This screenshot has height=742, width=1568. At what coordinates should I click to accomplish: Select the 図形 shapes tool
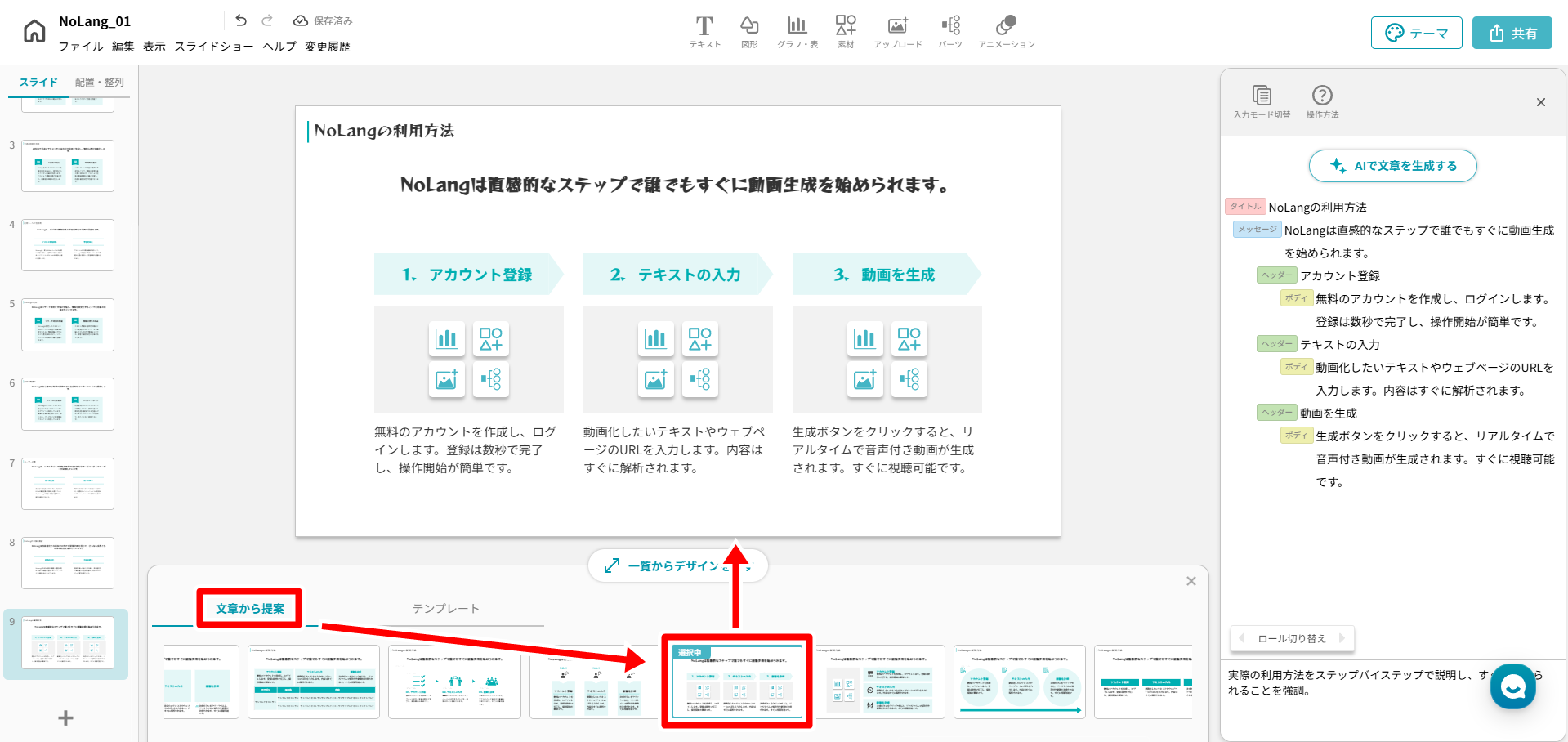pyautogui.click(x=749, y=32)
